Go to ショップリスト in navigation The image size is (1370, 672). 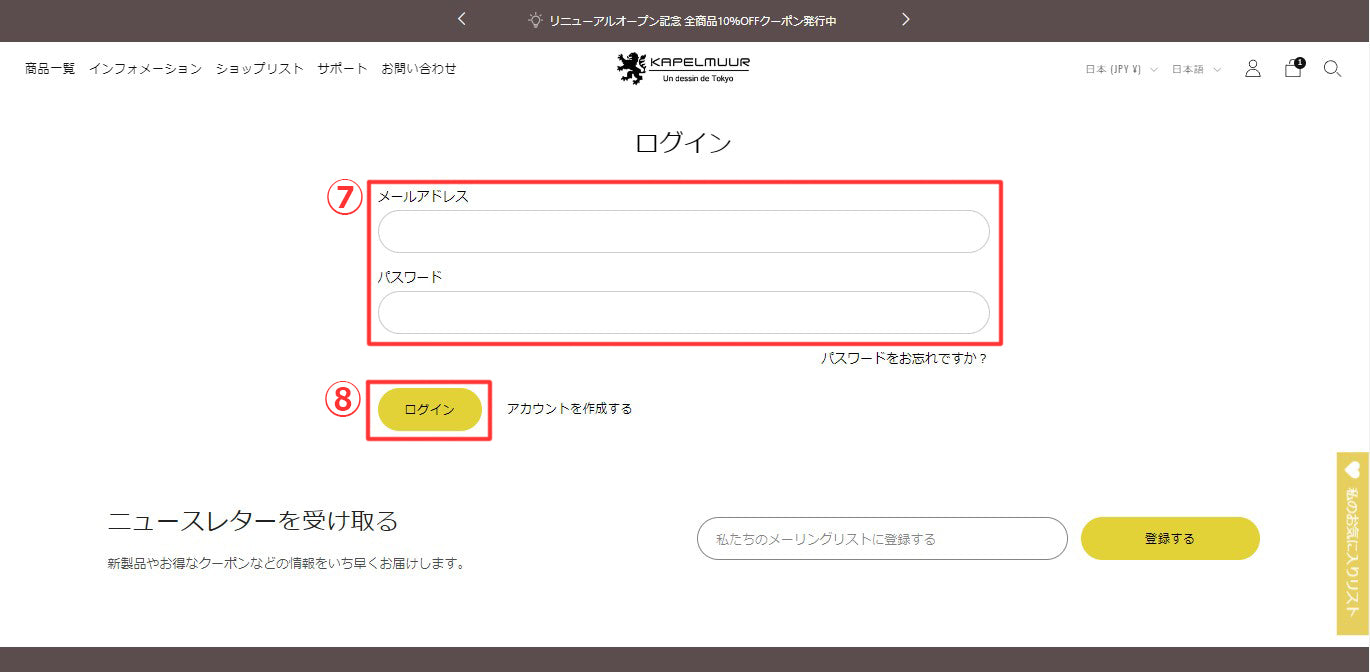tap(259, 69)
